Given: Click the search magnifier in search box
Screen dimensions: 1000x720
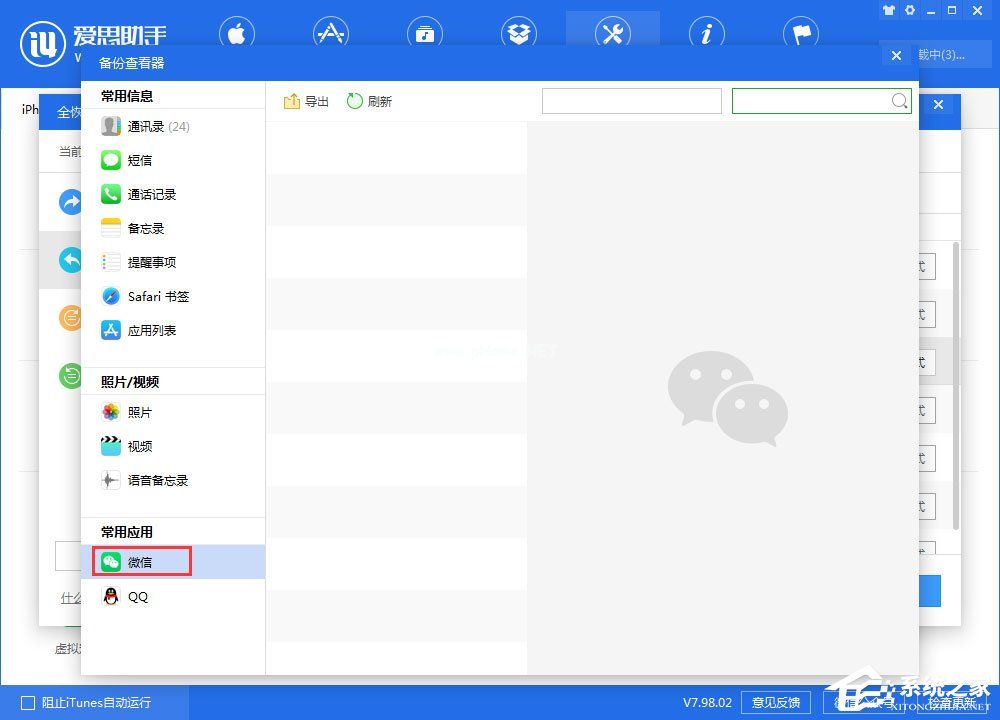Looking at the screenshot, I should pyautogui.click(x=899, y=101).
